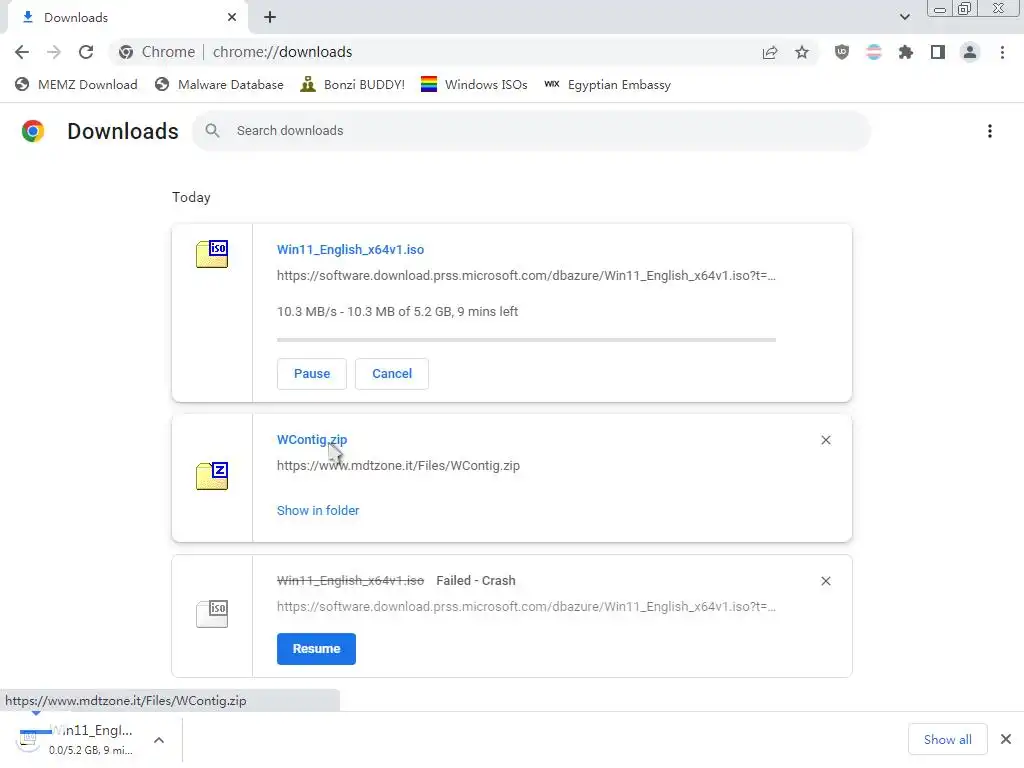The height and width of the screenshot is (768, 1024).
Task: Open the Egyptian Embassy bookmark
Action: click(607, 85)
